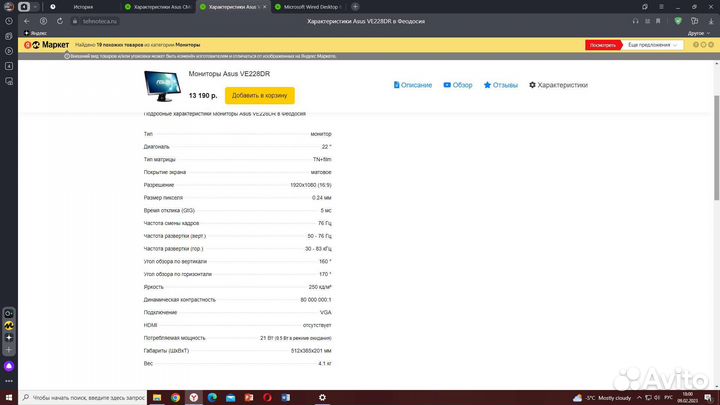Screen dimensions: 720x405
Task: Open the Mail app in the taskbar
Action: [x=231, y=398]
